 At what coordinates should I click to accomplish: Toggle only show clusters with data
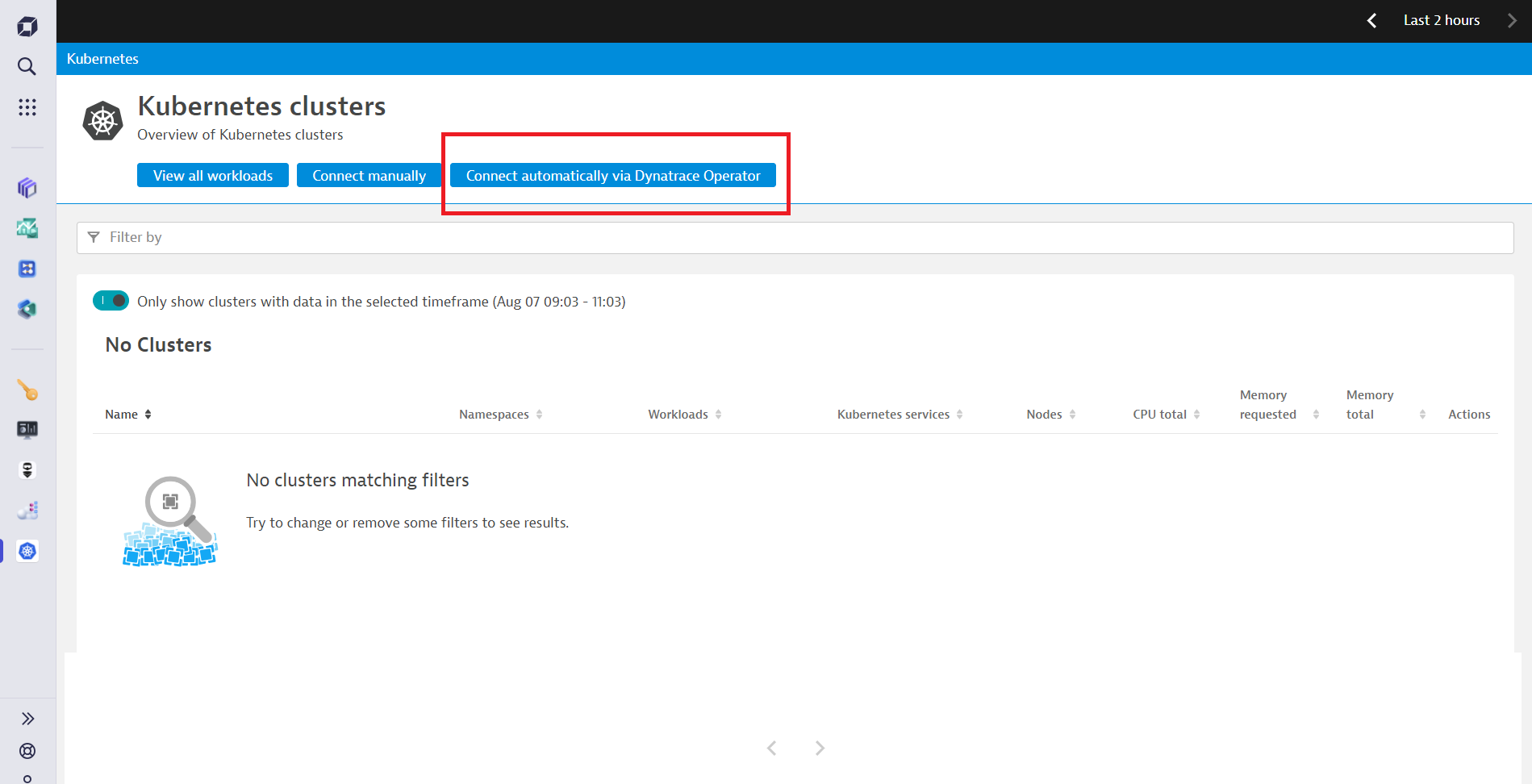111,301
